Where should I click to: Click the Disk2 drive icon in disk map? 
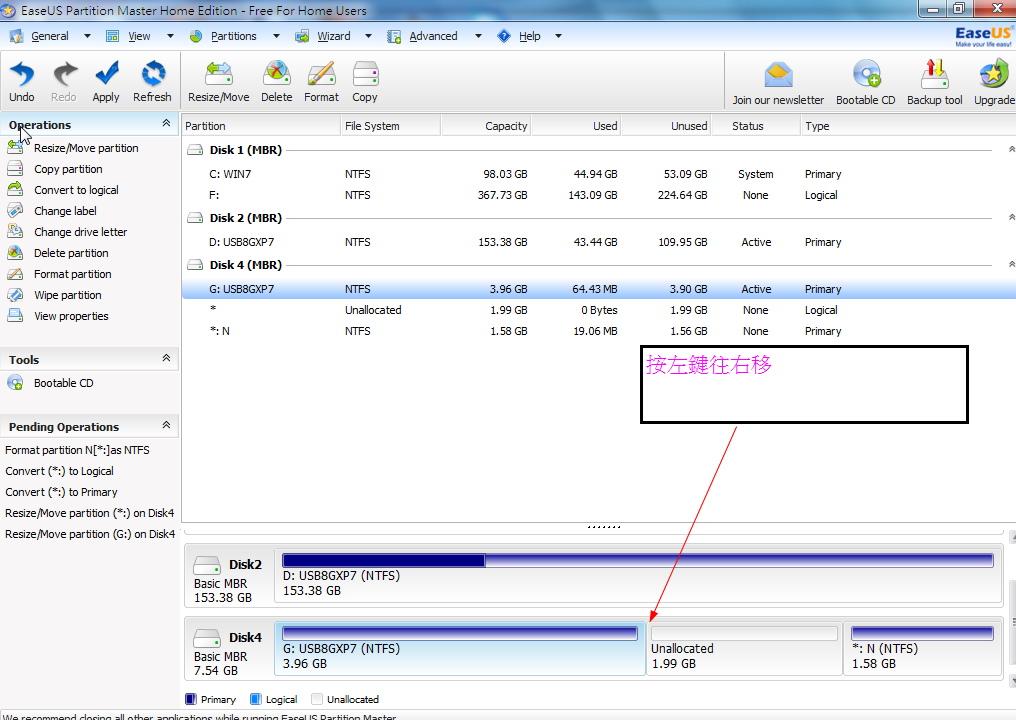pyautogui.click(x=207, y=565)
